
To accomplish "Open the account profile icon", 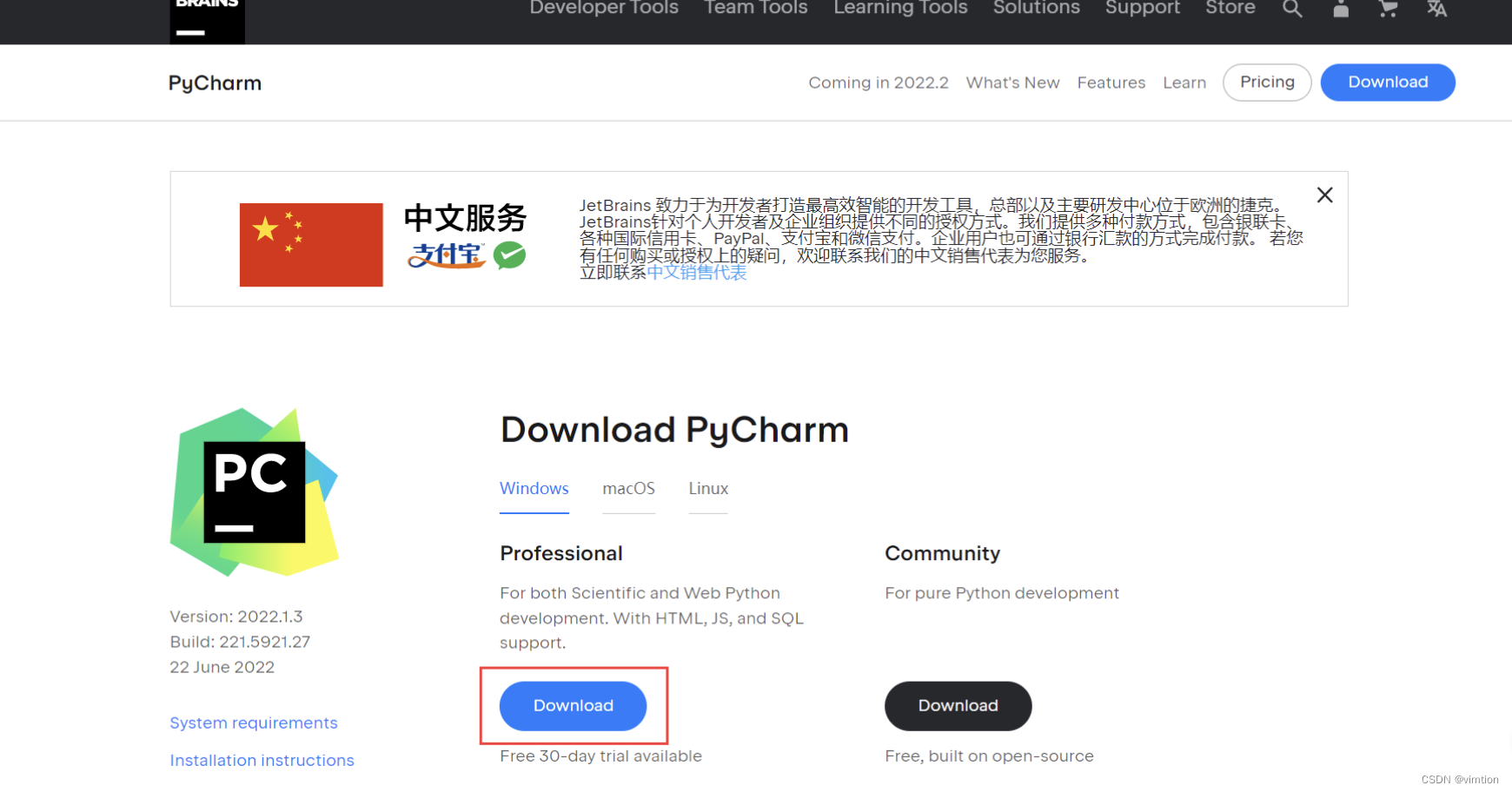I will tap(1341, 9).
